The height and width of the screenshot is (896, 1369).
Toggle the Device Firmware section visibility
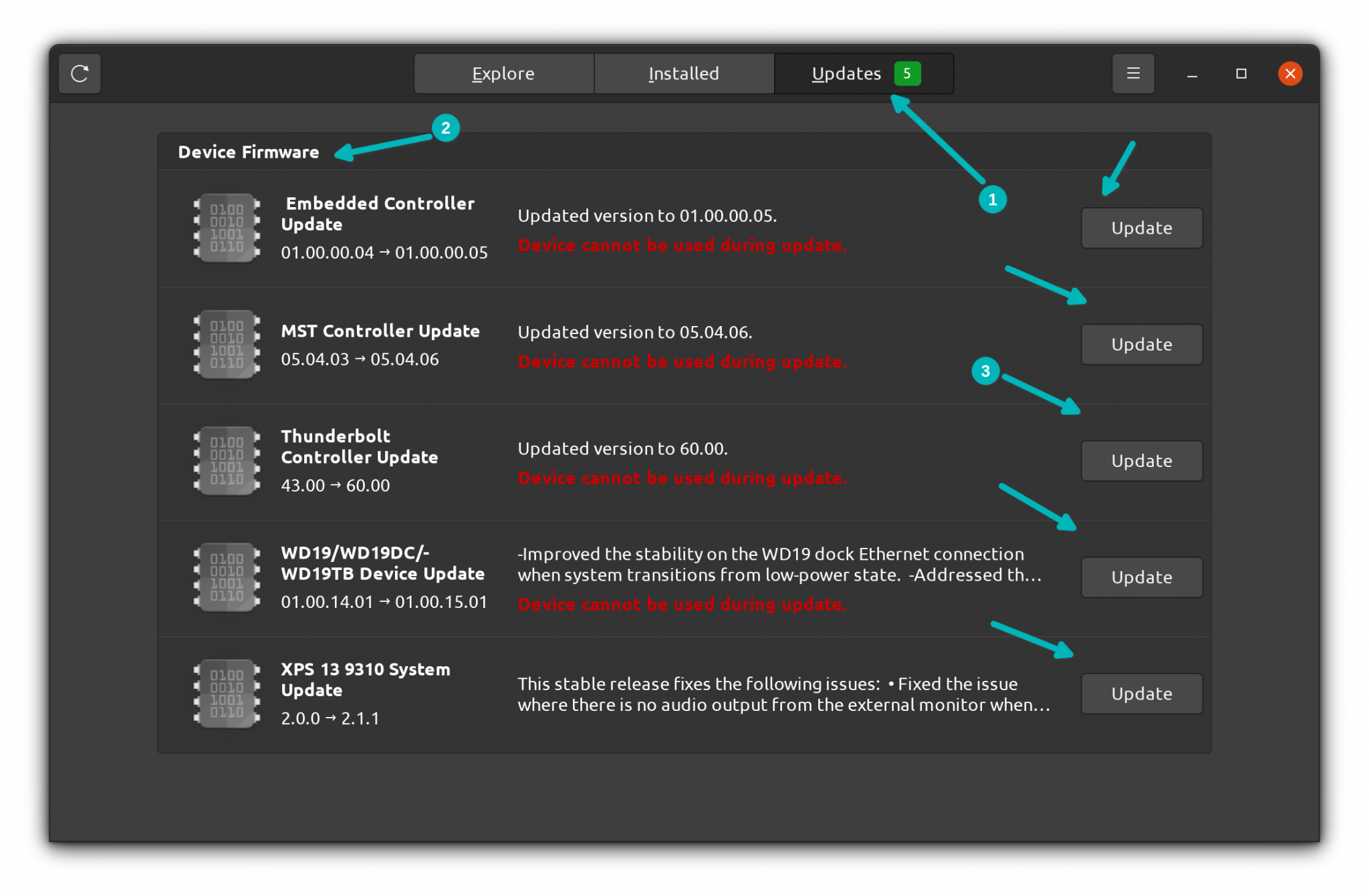click(x=248, y=152)
